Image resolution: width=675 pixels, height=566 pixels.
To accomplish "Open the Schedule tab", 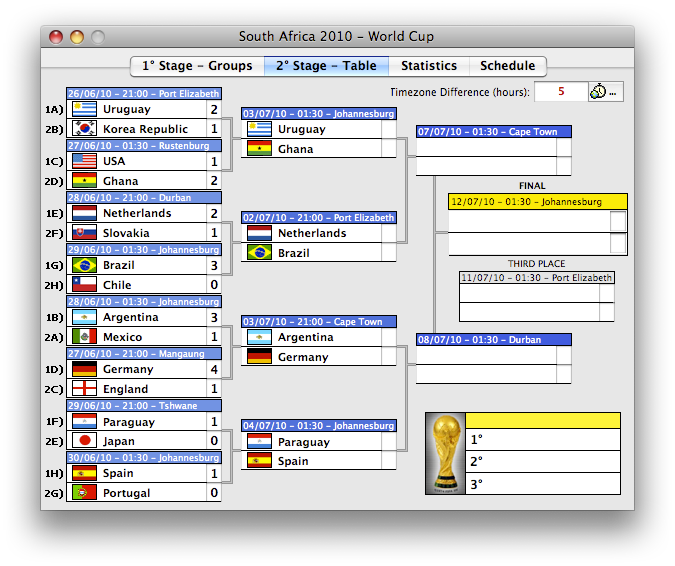I will 508,66.
